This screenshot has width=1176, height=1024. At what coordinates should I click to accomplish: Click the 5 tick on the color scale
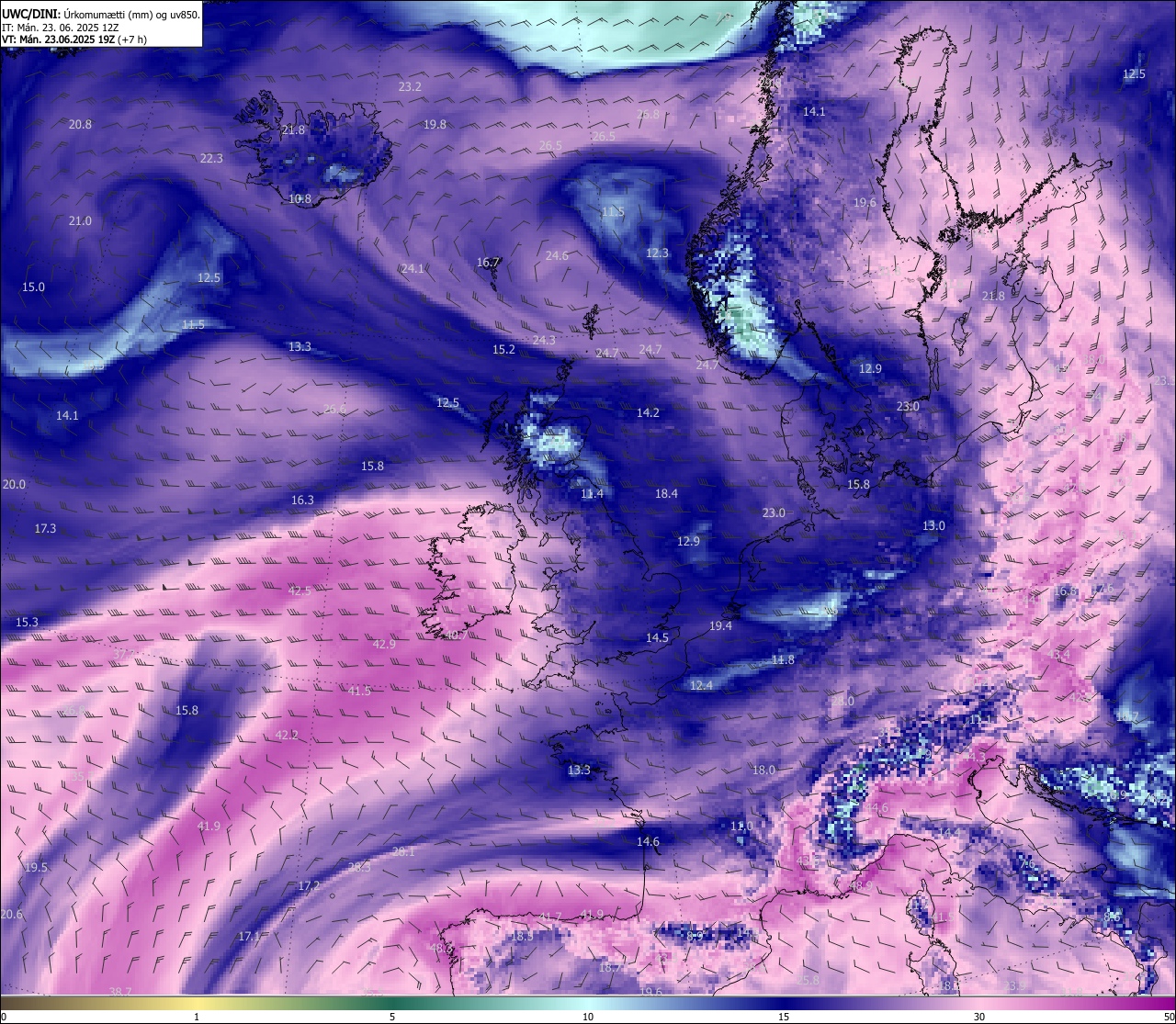pos(392,1017)
